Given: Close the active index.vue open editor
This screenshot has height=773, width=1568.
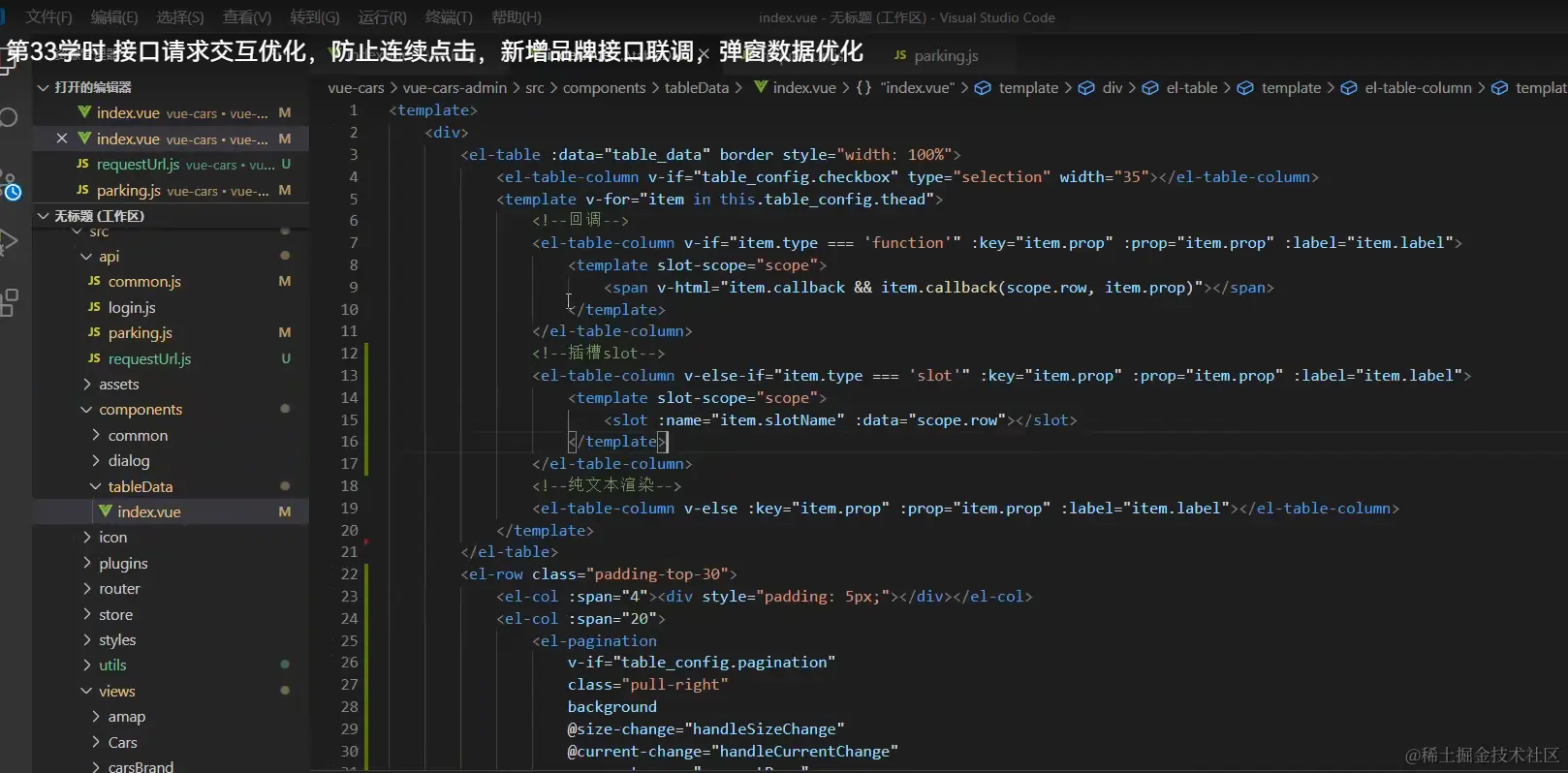Looking at the screenshot, I should point(62,139).
